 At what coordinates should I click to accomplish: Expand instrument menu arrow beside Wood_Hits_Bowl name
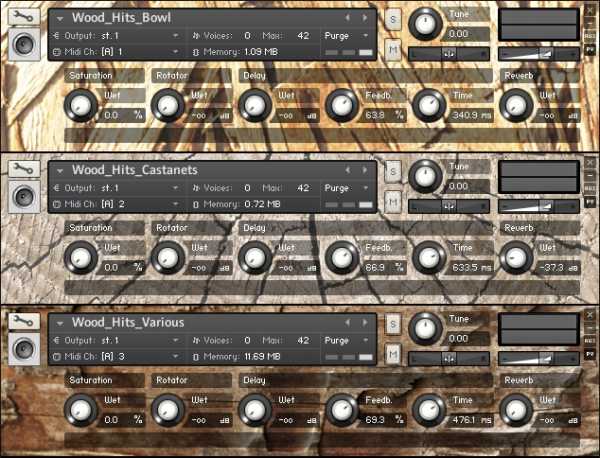pos(60,18)
